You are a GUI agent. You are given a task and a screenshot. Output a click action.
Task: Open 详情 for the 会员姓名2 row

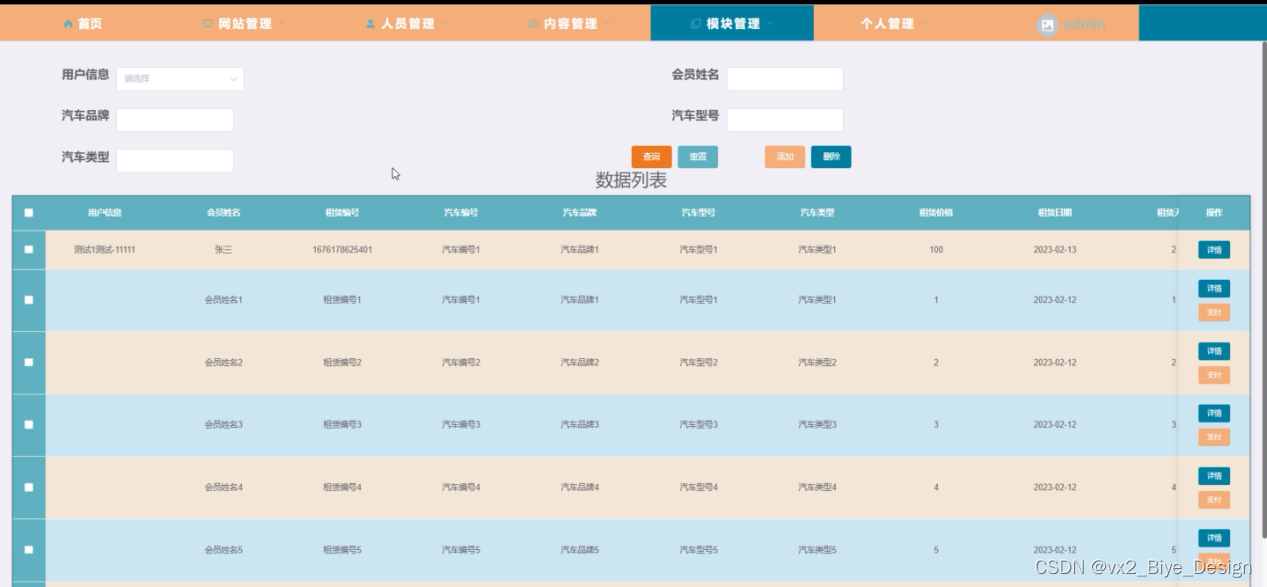(x=1214, y=351)
